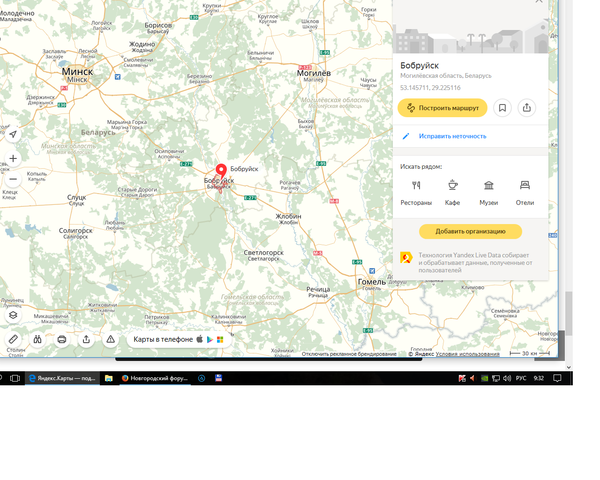Click the Речица label on map
Viewport: 600px width, 480px height.
(x=318, y=289)
